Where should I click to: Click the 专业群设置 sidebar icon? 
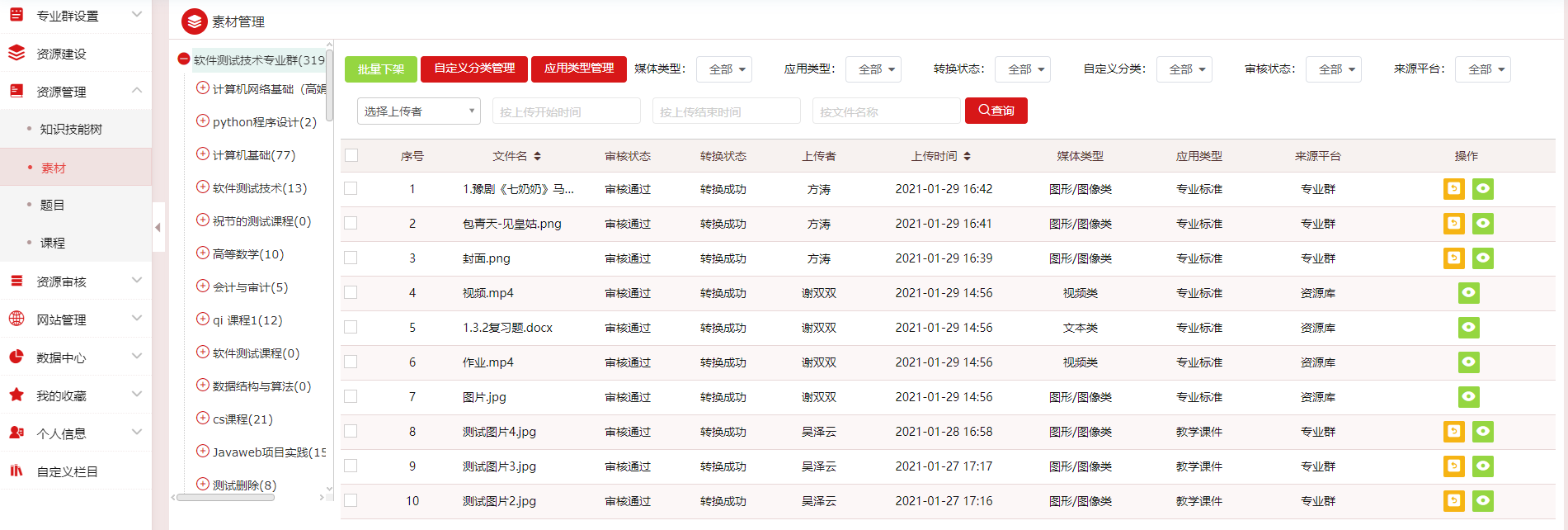tap(16, 15)
